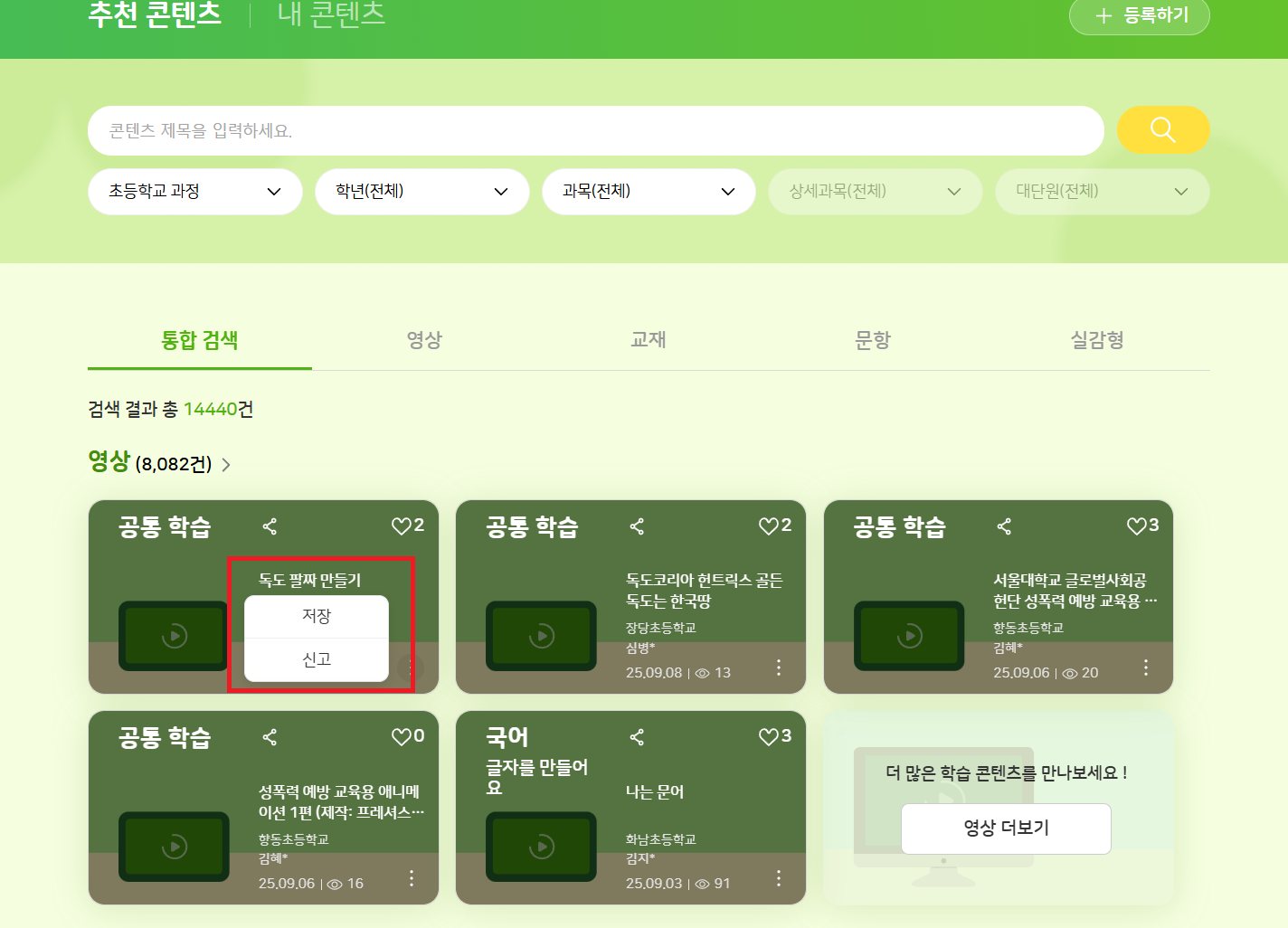Open the 초등학교 과정 dropdown
Screen dimensions: 1288x928
[x=195, y=192]
